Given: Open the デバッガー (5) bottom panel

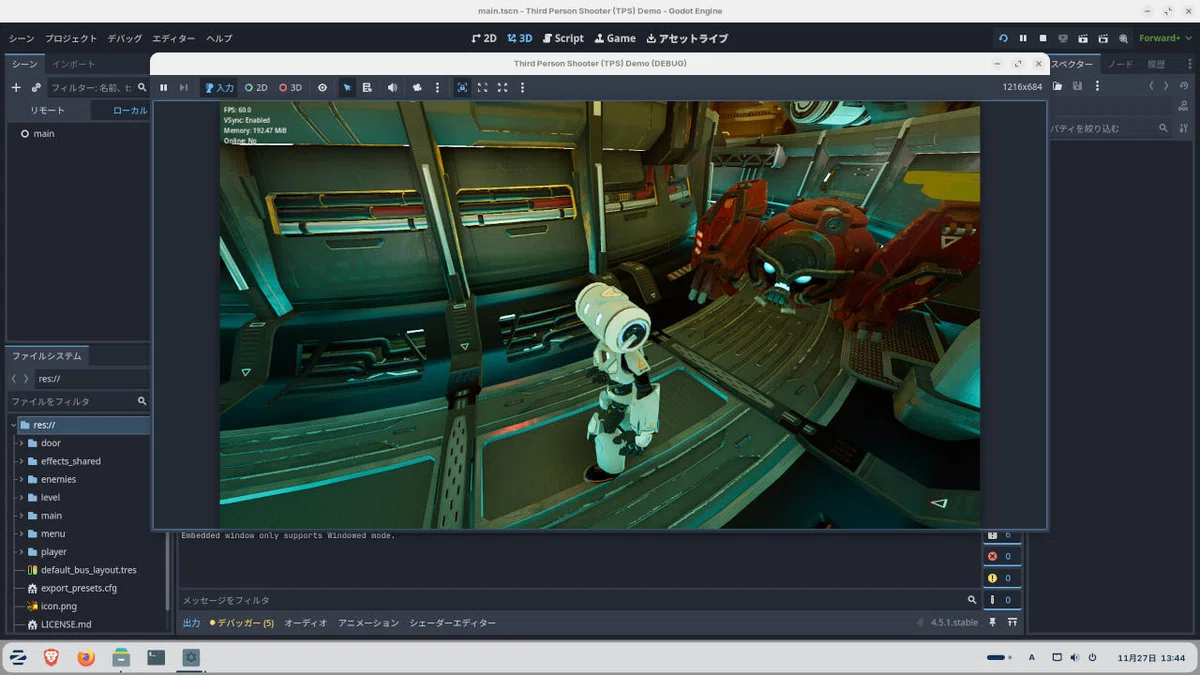Looking at the screenshot, I should [241, 623].
